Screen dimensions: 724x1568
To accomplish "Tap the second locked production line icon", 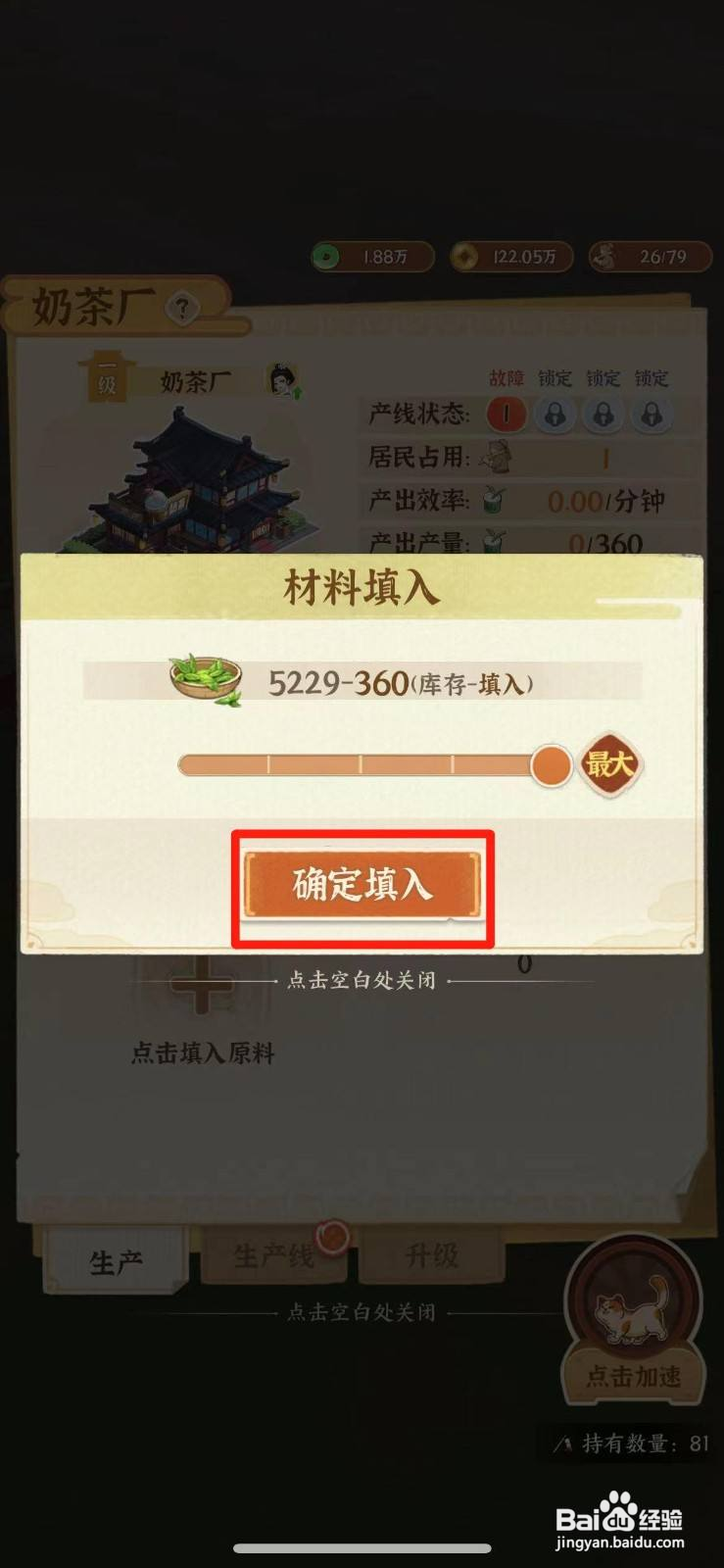I will [x=555, y=415].
